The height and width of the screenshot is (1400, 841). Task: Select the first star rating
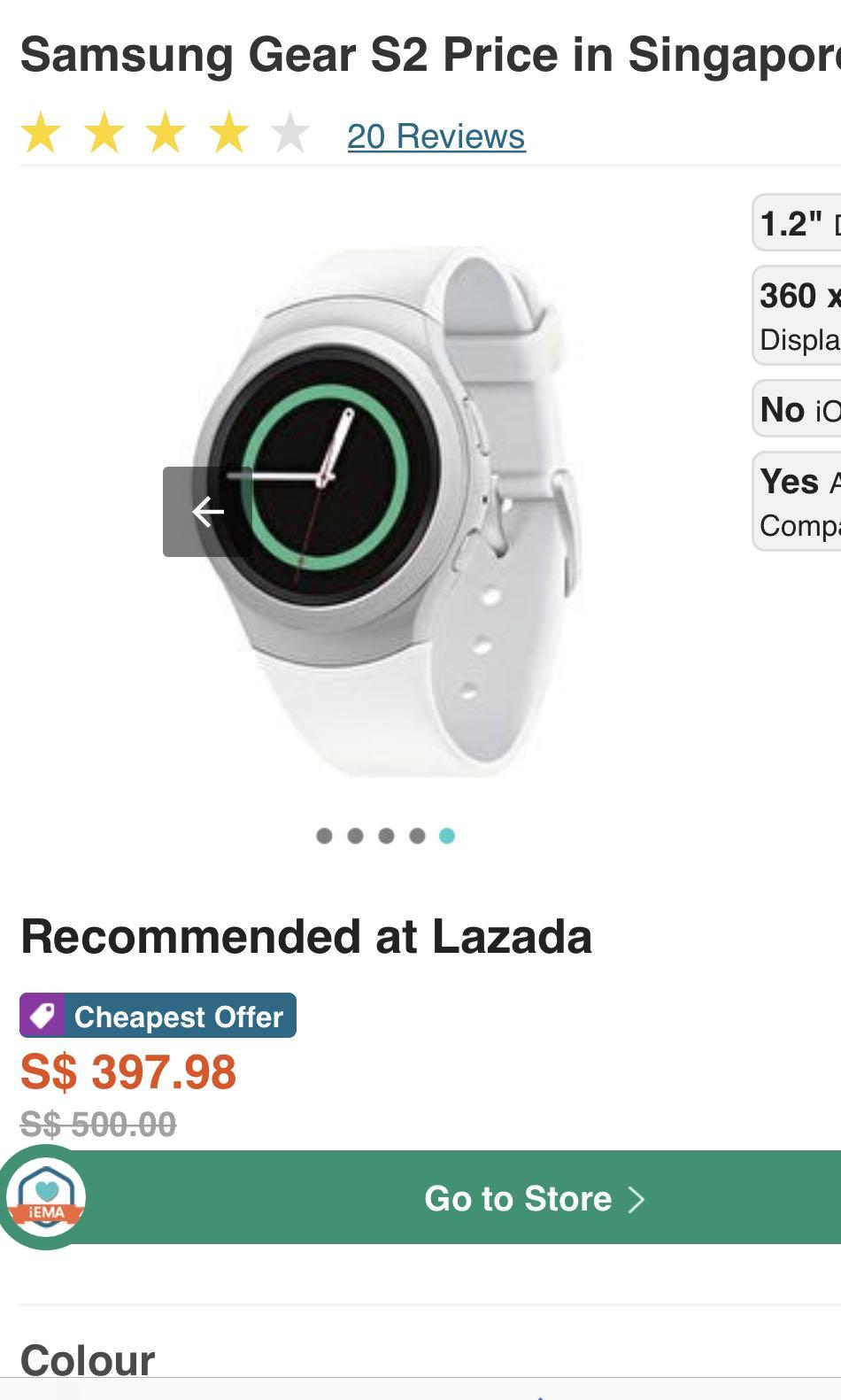coord(41,135)
